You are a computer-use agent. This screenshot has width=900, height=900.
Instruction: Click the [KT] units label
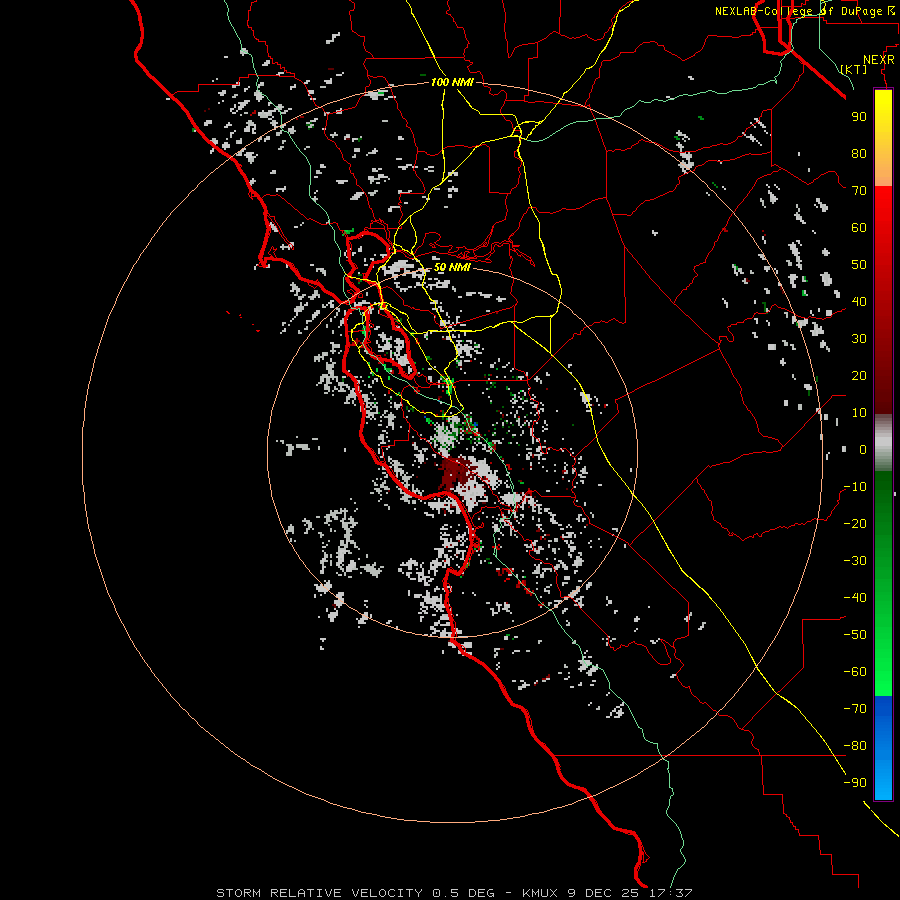pos(854,69)
